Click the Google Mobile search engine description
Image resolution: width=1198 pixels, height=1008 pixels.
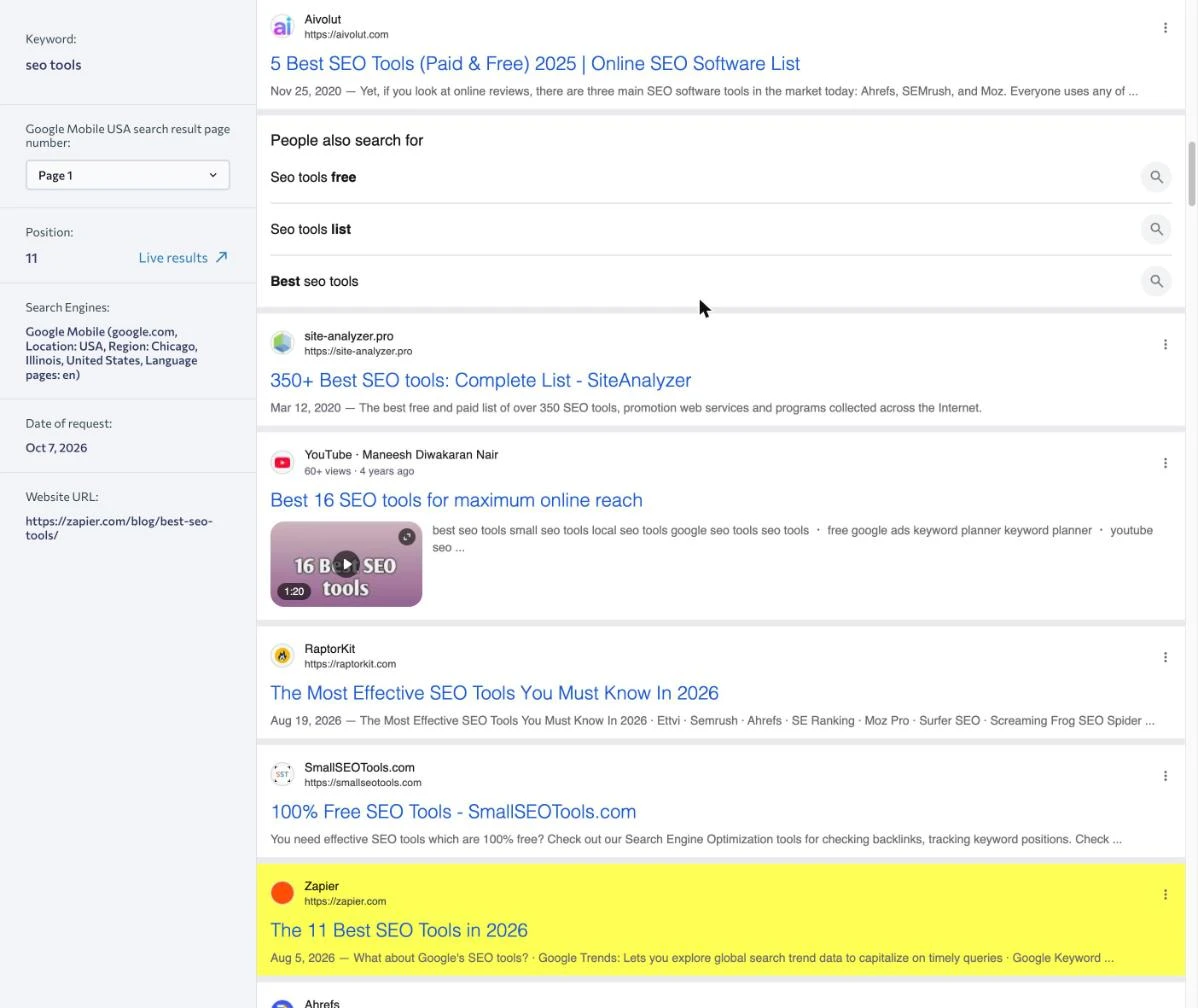(x=112, y=353)
